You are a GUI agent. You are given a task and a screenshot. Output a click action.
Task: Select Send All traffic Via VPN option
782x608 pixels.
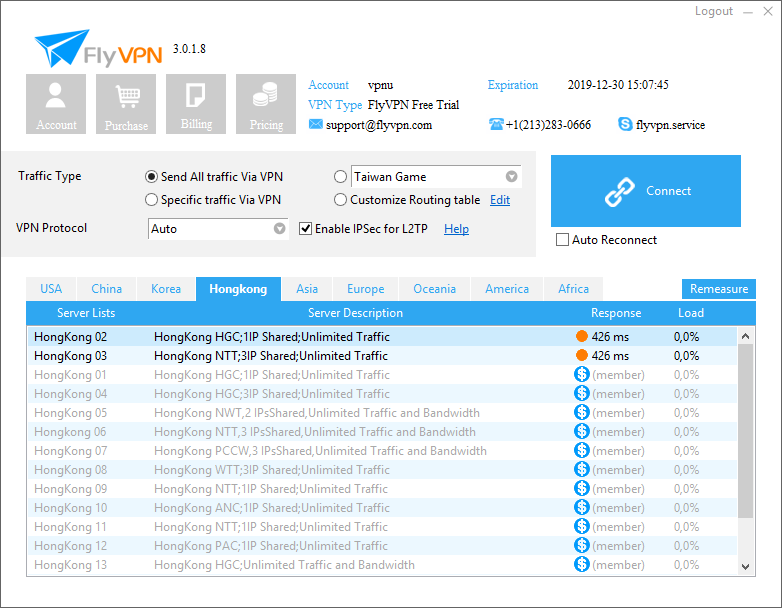(x=151, y=177)
